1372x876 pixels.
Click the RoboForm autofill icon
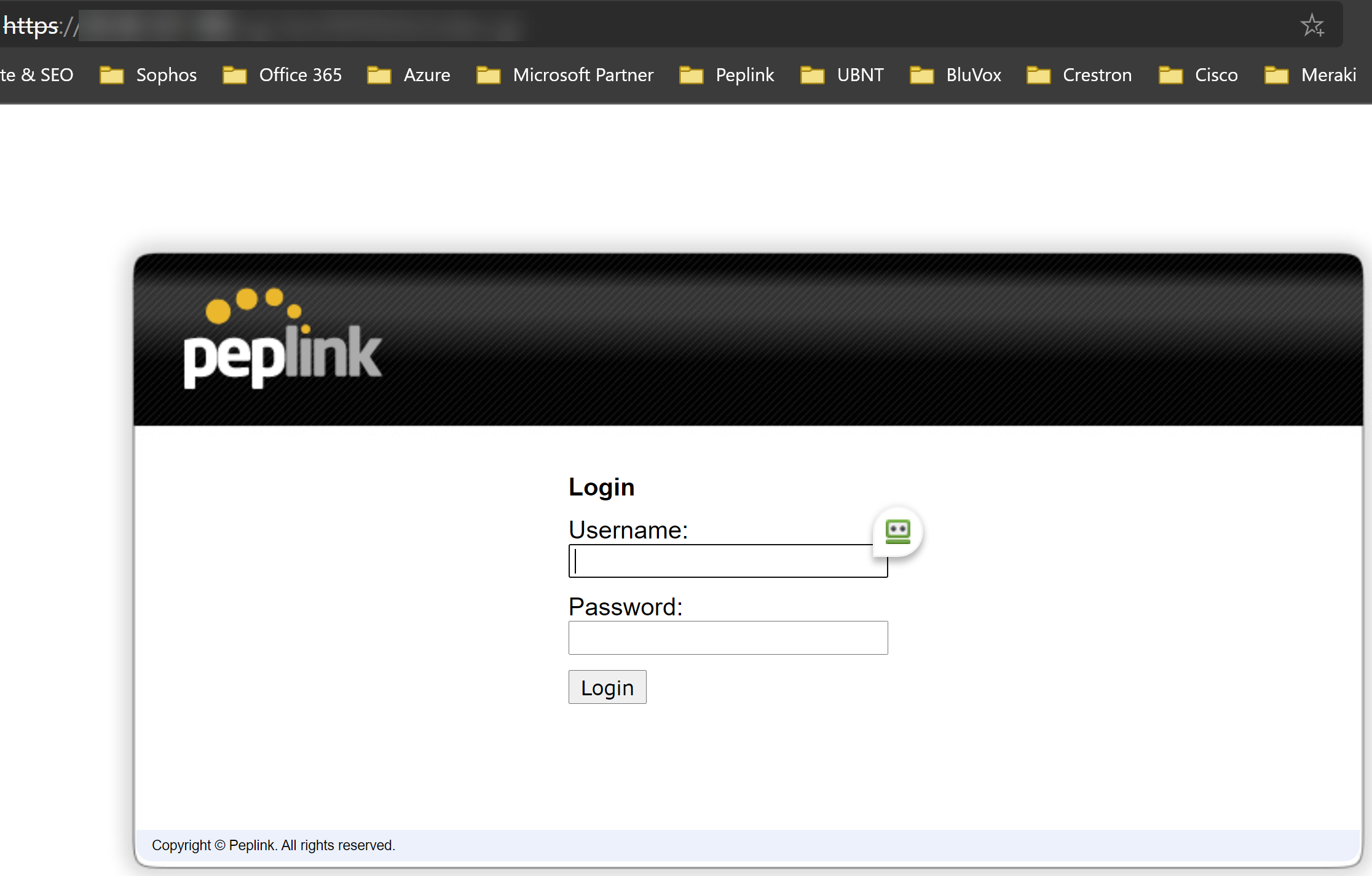pyautogui.click(x=898, y=531)
